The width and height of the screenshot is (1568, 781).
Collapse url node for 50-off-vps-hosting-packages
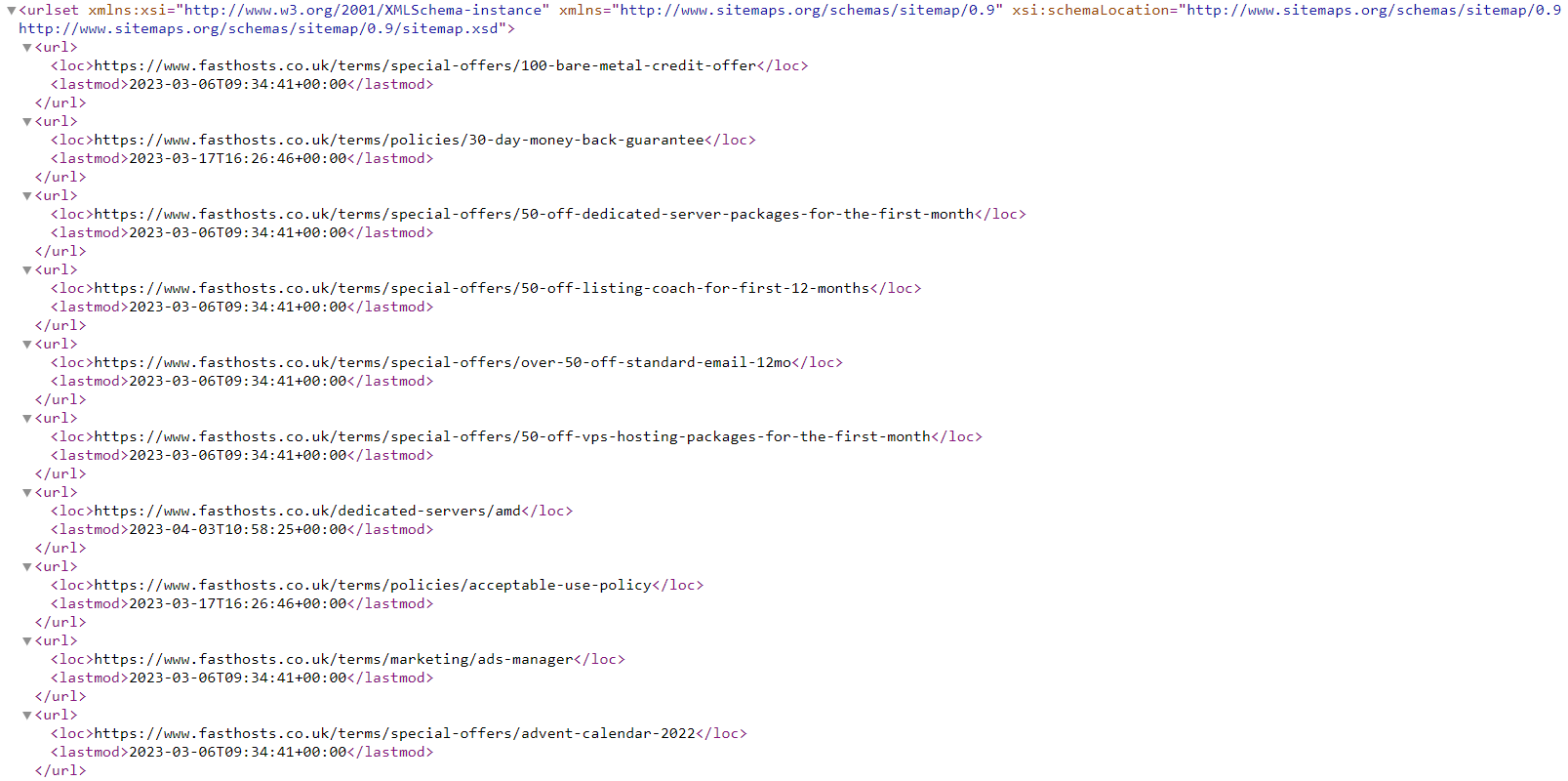click(x=27, y=419)
